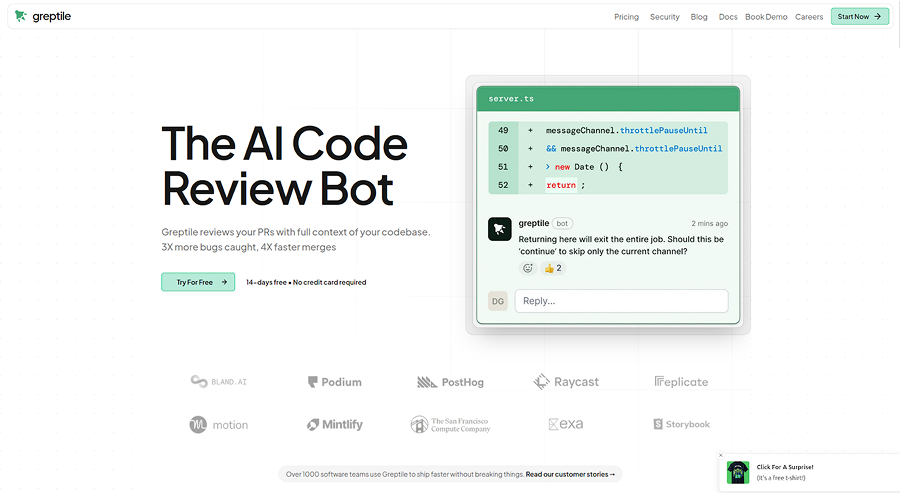This screenshot has width=900, height=493.
Task: Open the PostHog logo
Action: [450, 382]
